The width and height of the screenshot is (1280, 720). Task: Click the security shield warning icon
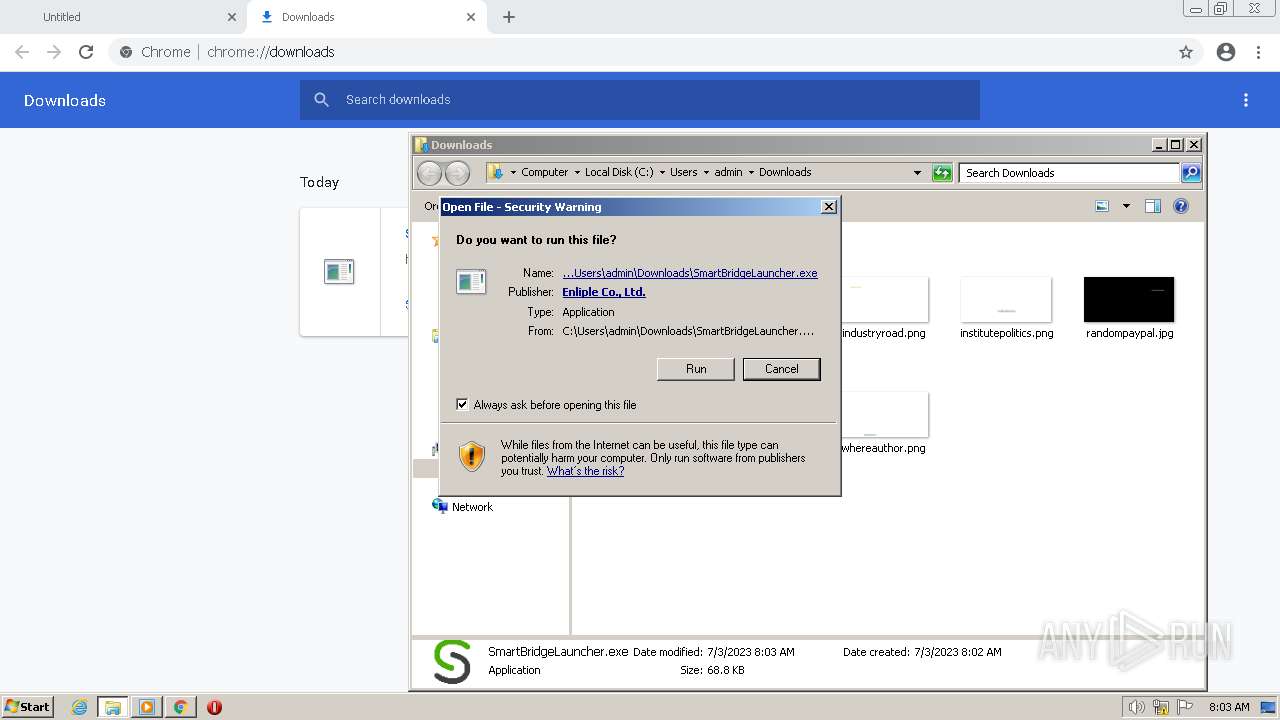tap(472, 457)
